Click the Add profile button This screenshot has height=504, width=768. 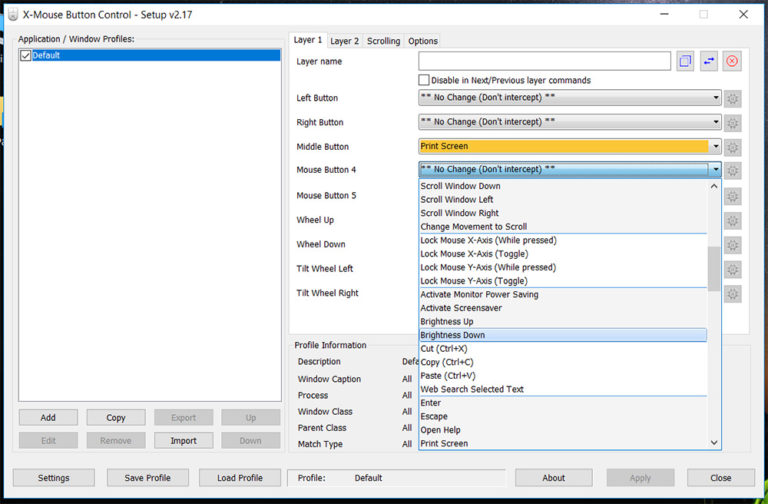point(48,417)
